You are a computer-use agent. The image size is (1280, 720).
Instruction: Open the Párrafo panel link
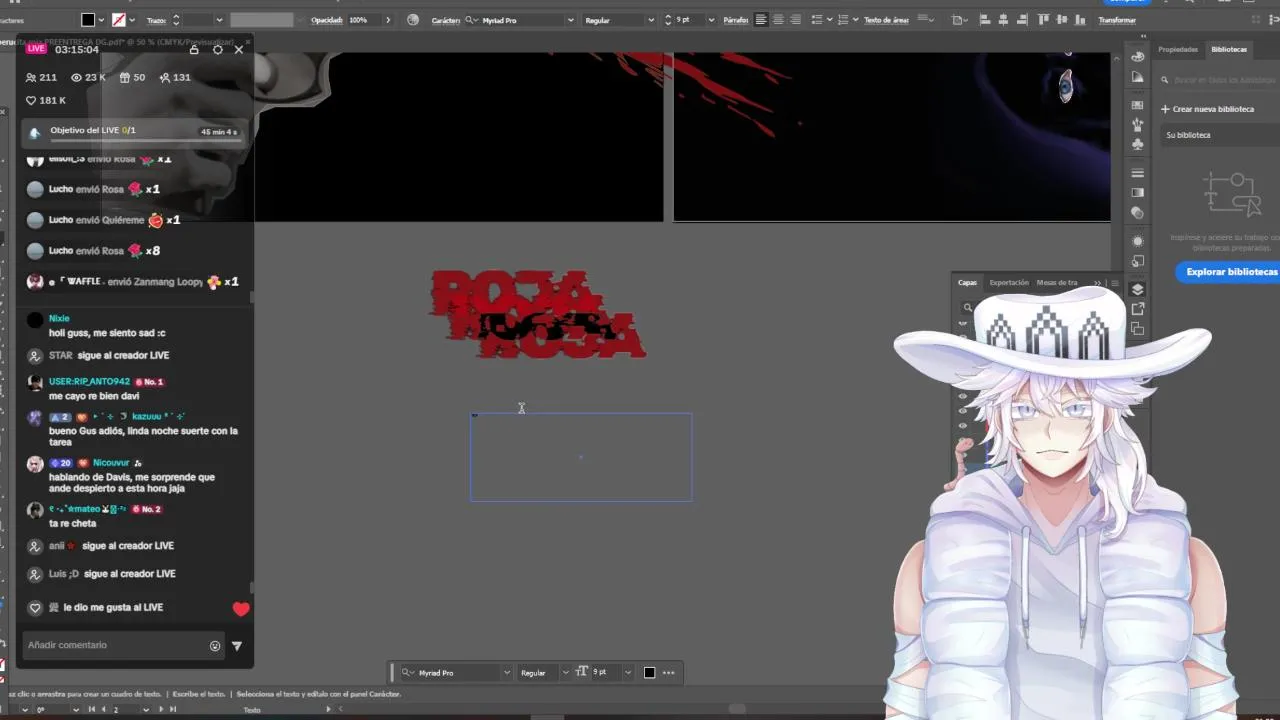735,20
